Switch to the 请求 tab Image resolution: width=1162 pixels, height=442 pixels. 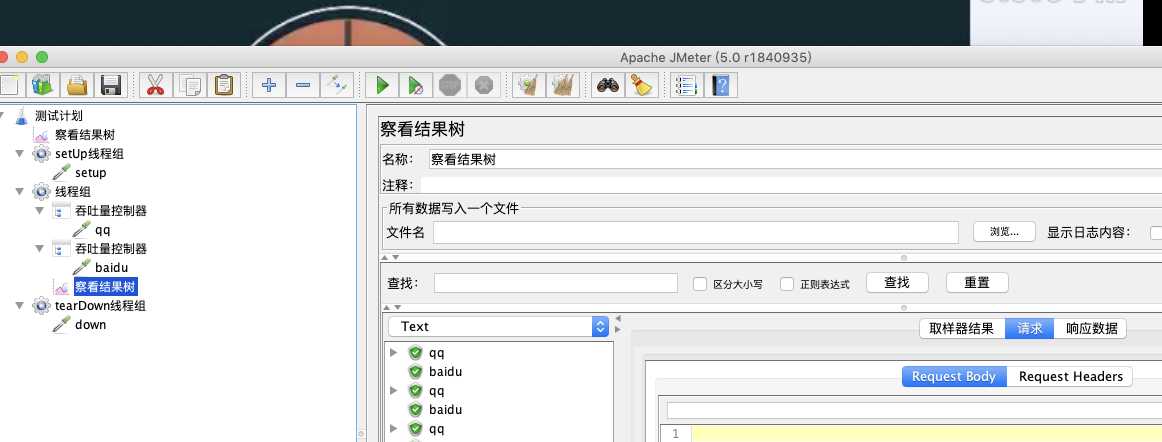point(1029,329)
